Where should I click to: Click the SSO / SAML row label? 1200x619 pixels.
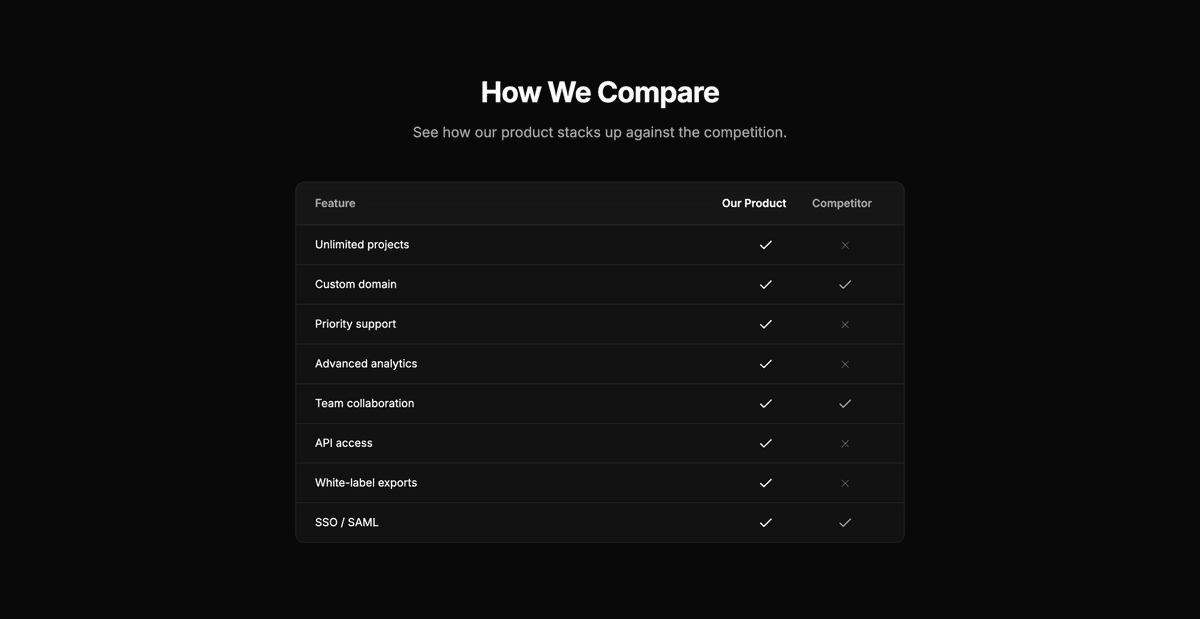[x=346, y=522]
